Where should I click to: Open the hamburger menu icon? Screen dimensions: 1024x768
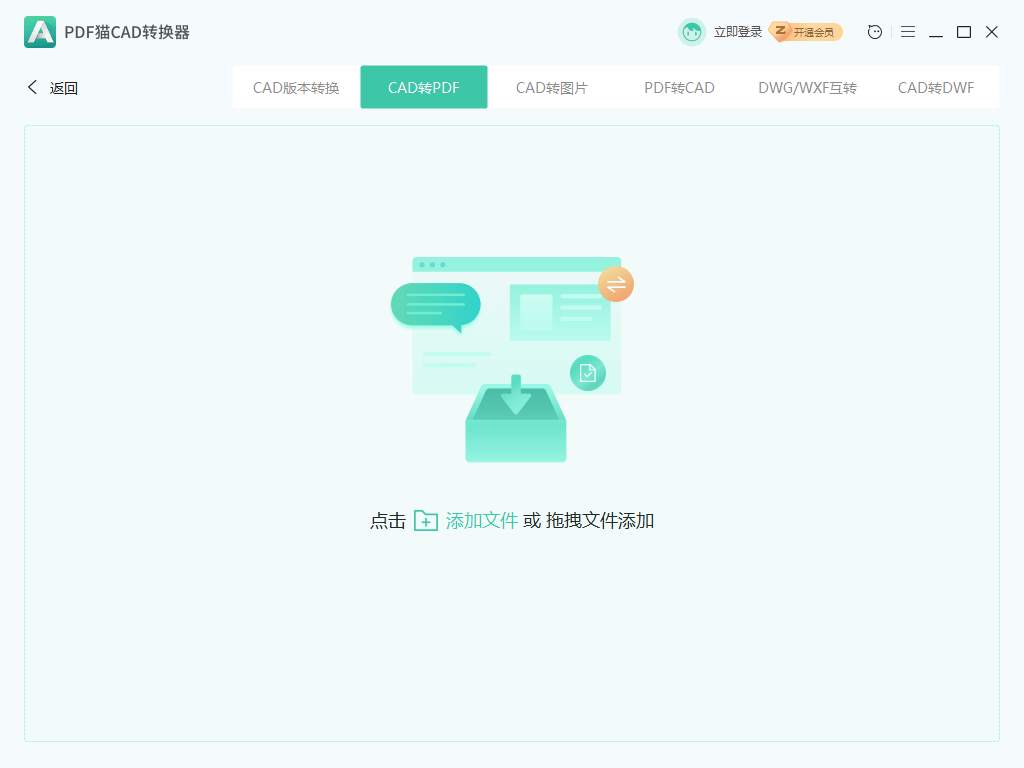coord(908,32)
